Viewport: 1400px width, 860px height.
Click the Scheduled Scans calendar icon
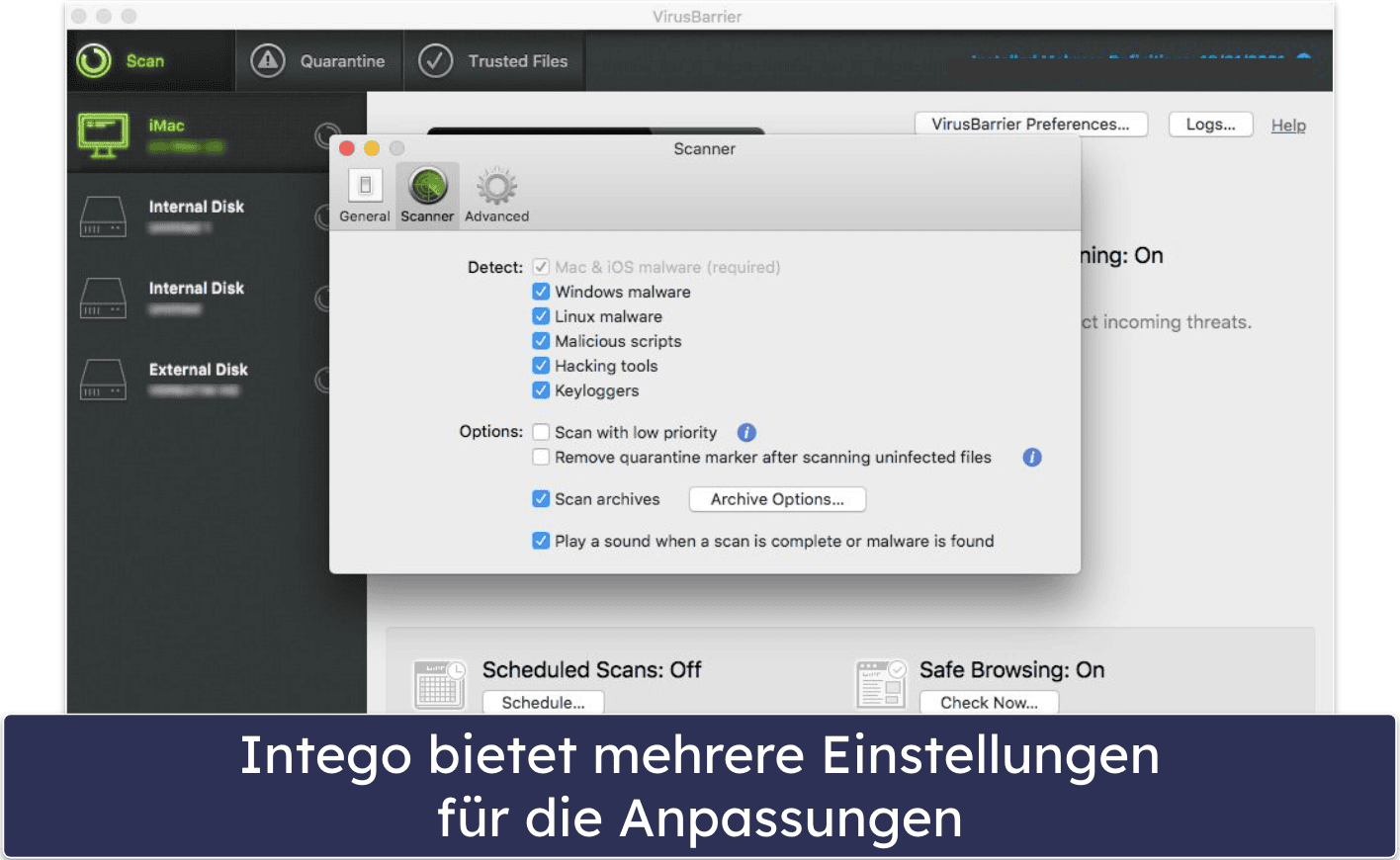point(439,684)
